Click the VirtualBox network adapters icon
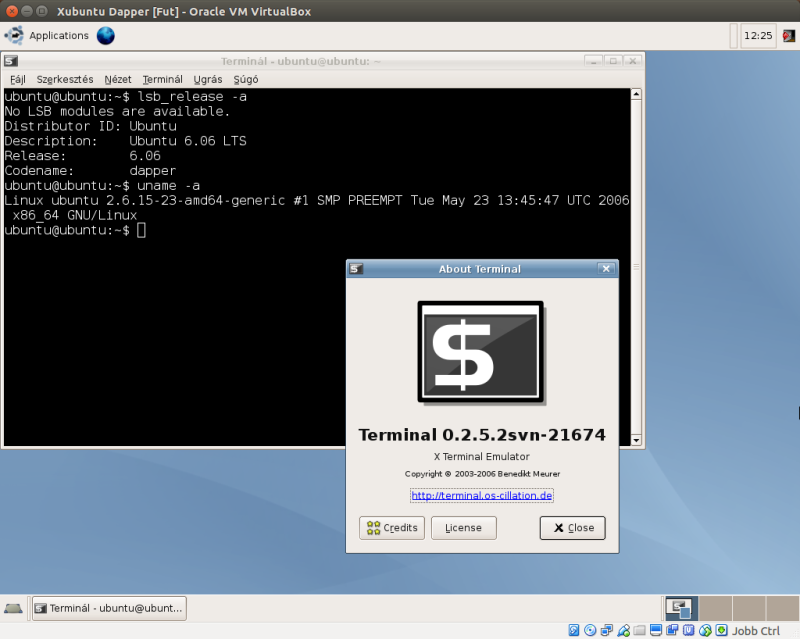 pyautogui.click(x=607, y=631)
